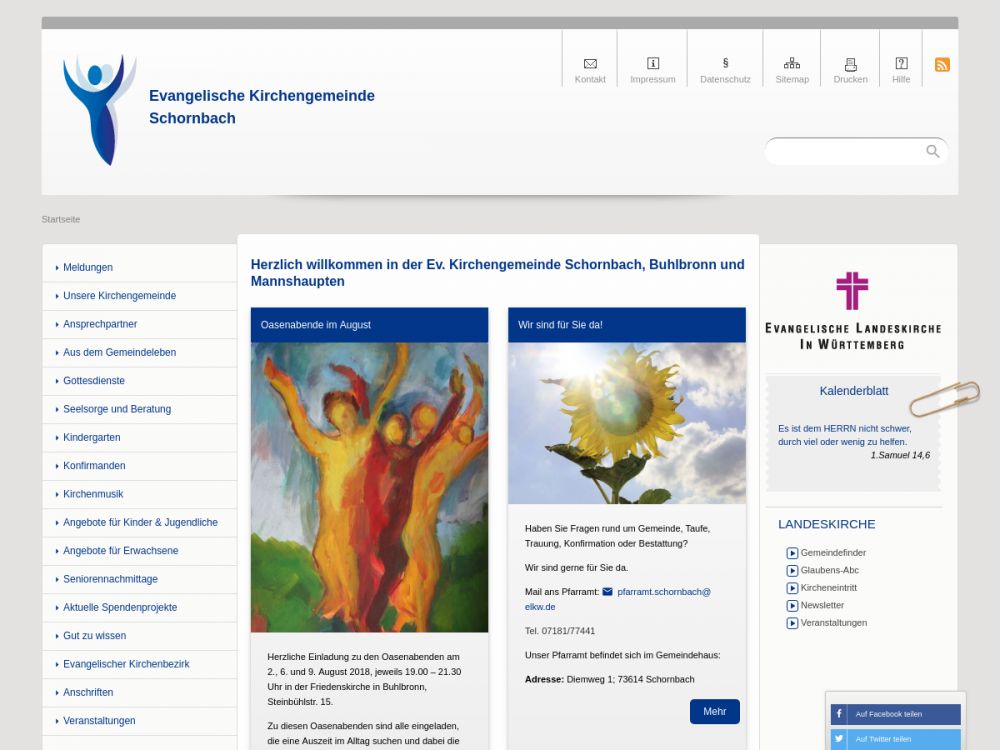Open the Kontakt envelope icon
The height and width of the screenshot is (750, 1000).
pyautogui.click(x=590, y=64)
